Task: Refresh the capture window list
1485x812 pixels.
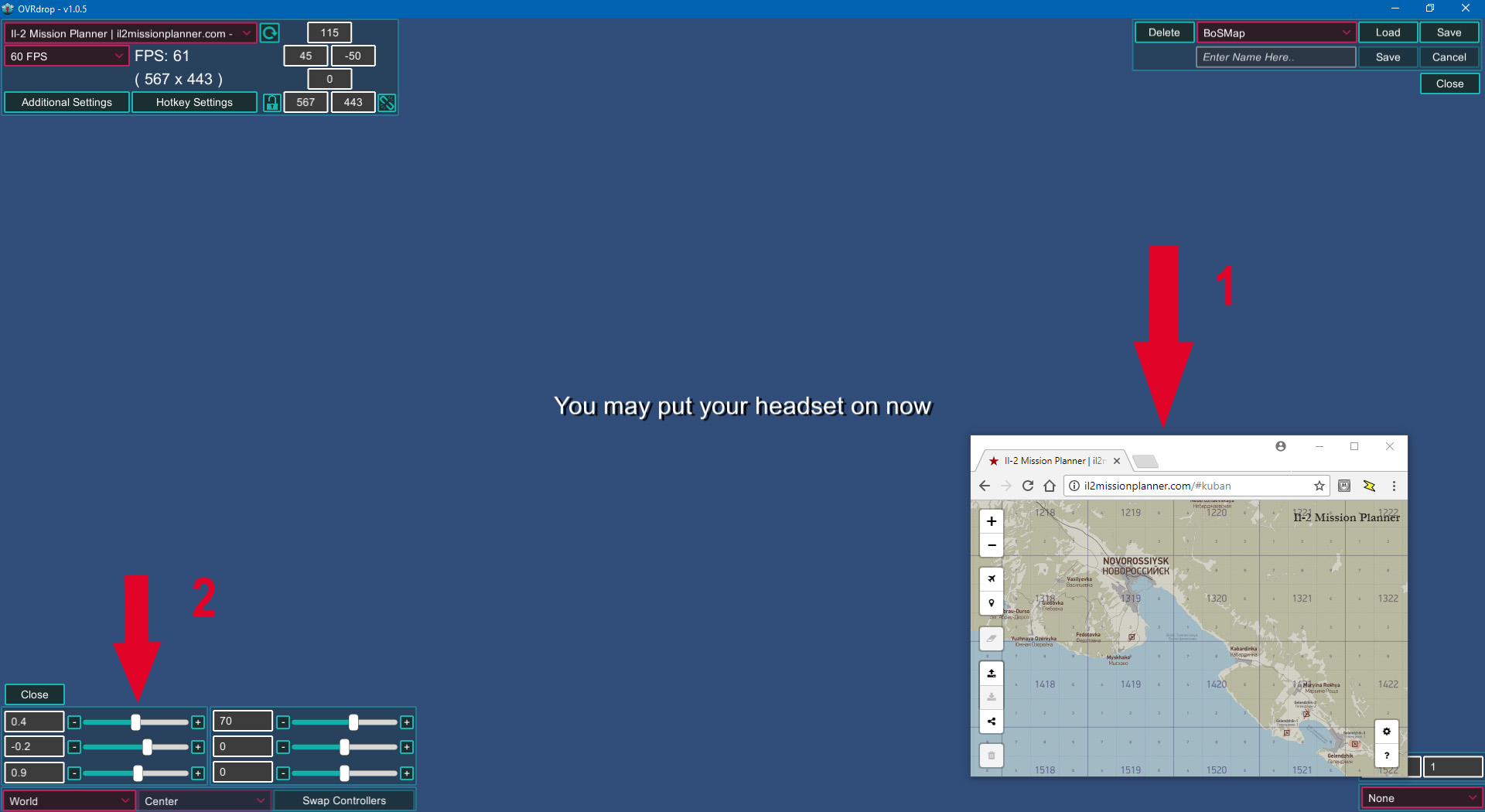Action: (x=270, y=33)
